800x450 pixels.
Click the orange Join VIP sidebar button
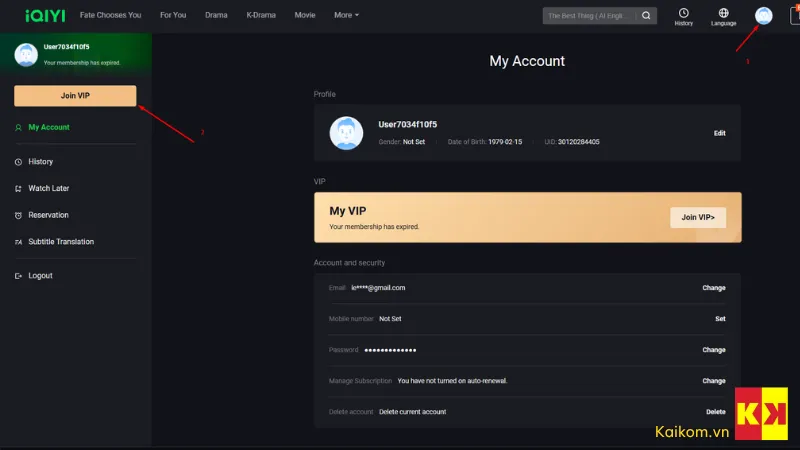point(75,96)
